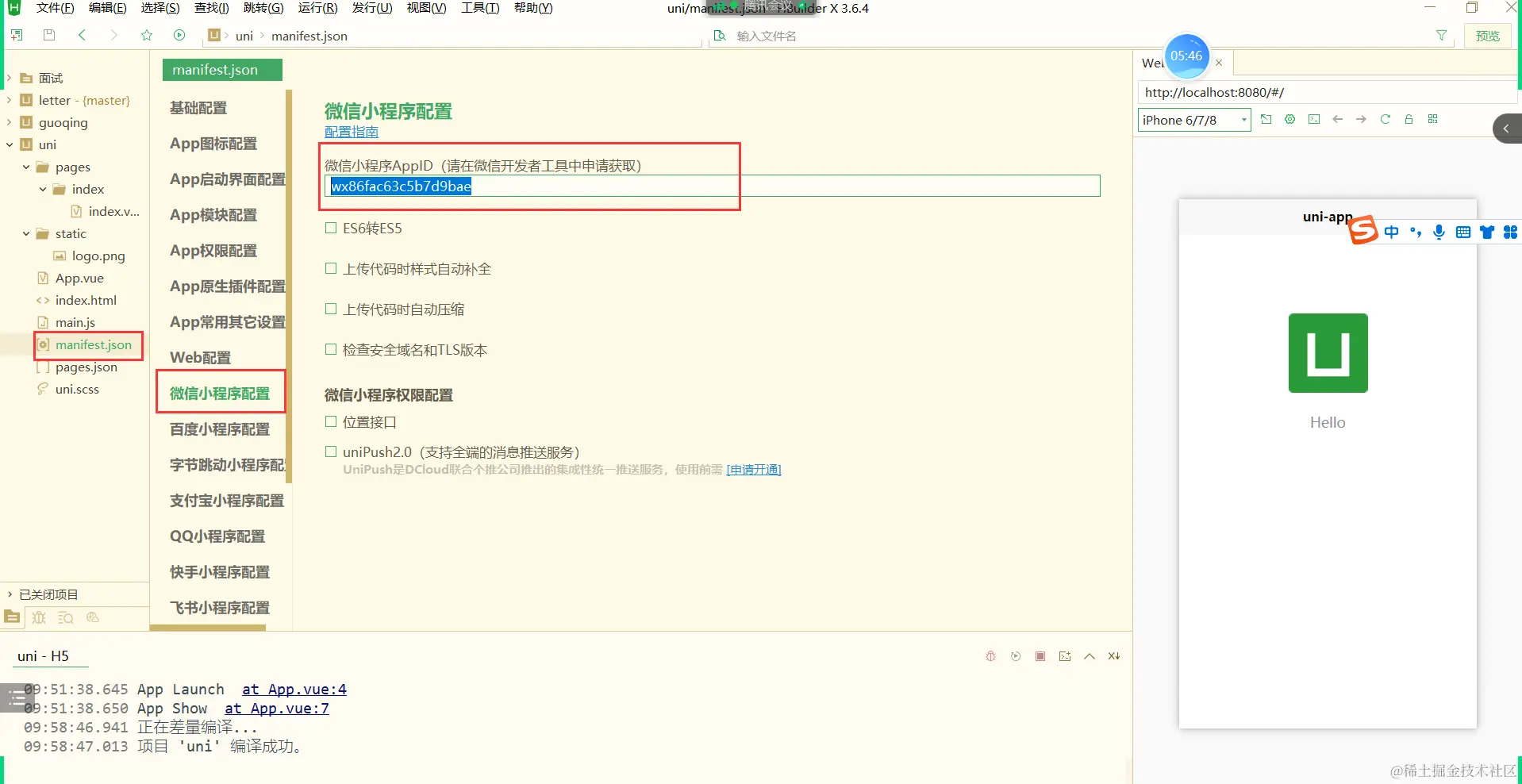
Task: Click the new file toolbar icon
Action: (x=17, y=35)
